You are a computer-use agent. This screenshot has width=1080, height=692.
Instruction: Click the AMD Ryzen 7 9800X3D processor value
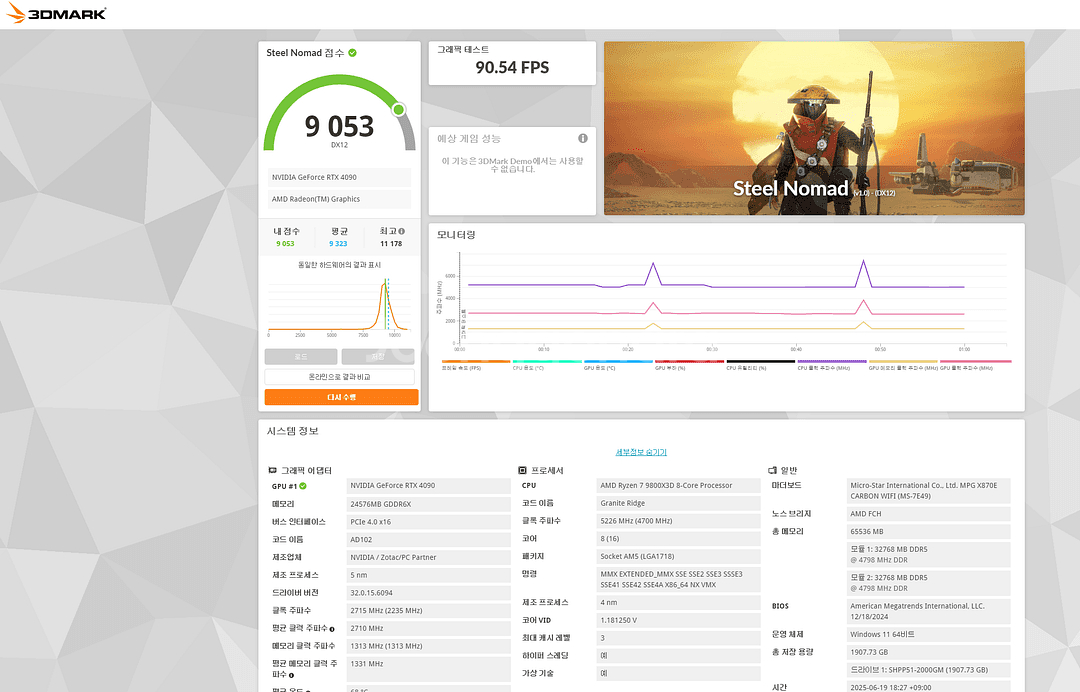tap(678, 485)
